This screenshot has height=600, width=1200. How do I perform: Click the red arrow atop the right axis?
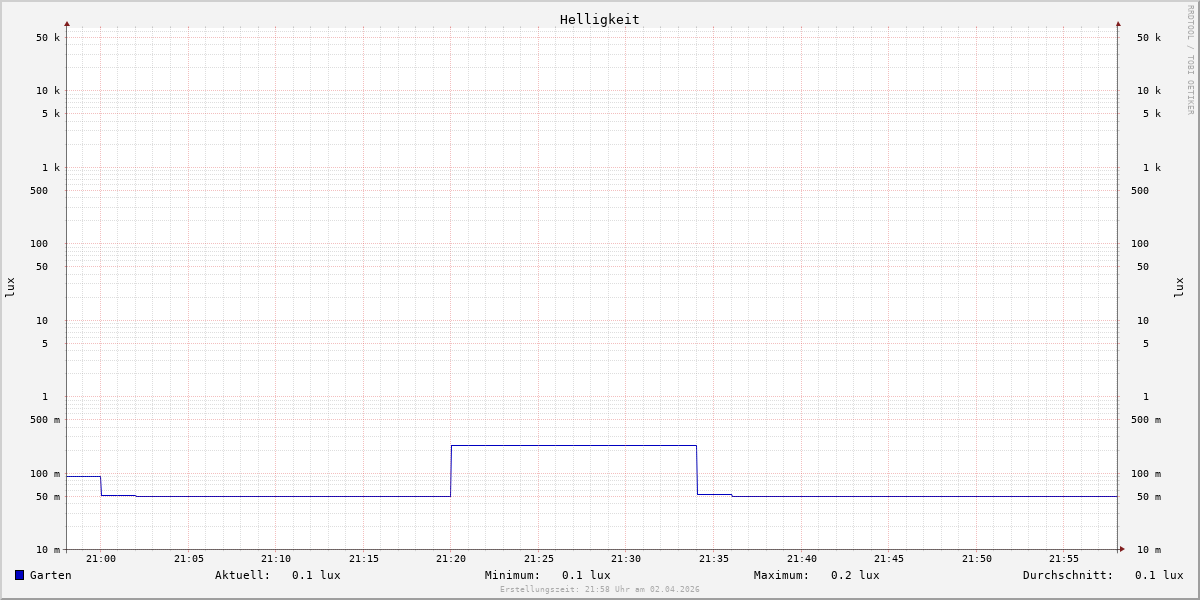[1118, 23]
